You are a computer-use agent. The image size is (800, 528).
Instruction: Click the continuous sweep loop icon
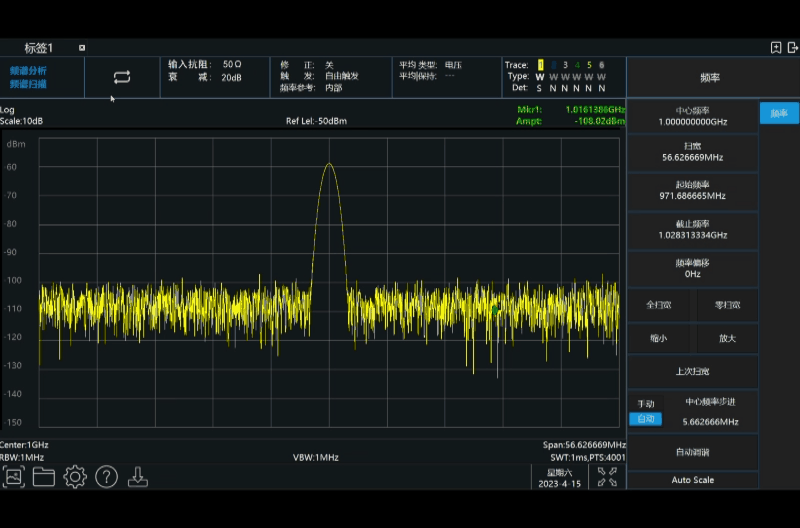pyautogui.click(x=122, y=77)
